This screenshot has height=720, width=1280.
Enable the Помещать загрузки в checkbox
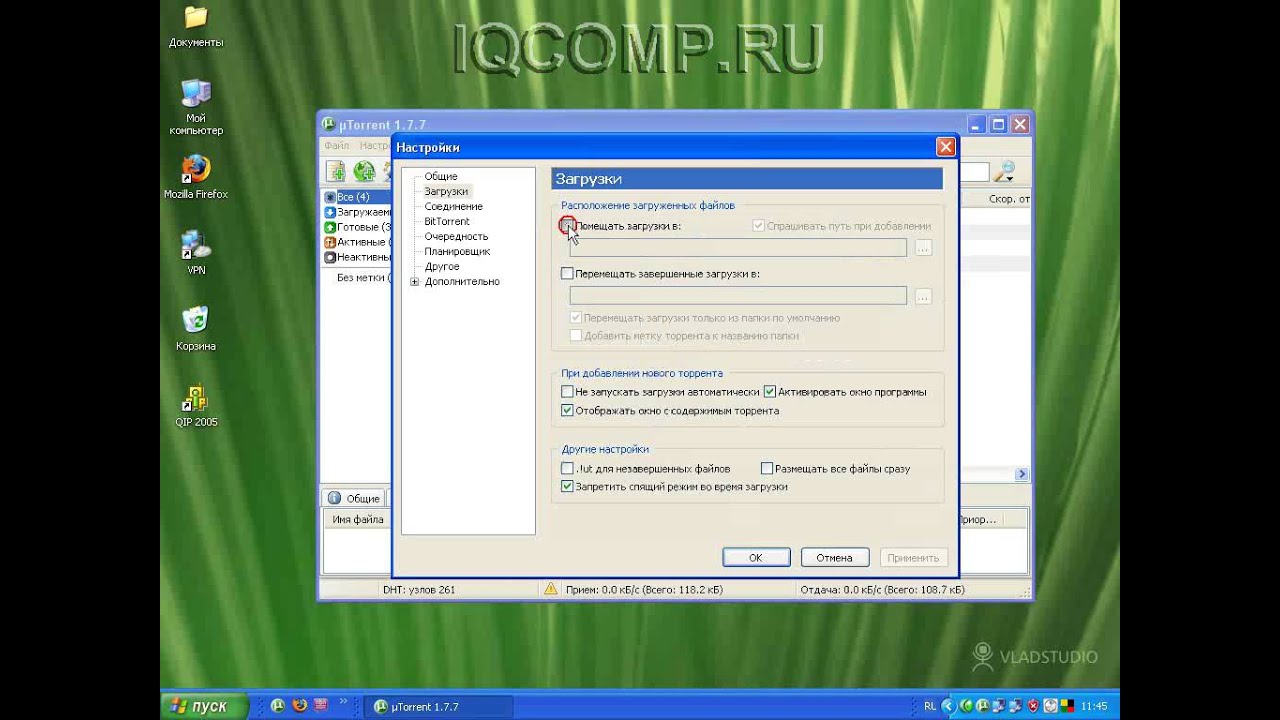[x=567, y=226]
